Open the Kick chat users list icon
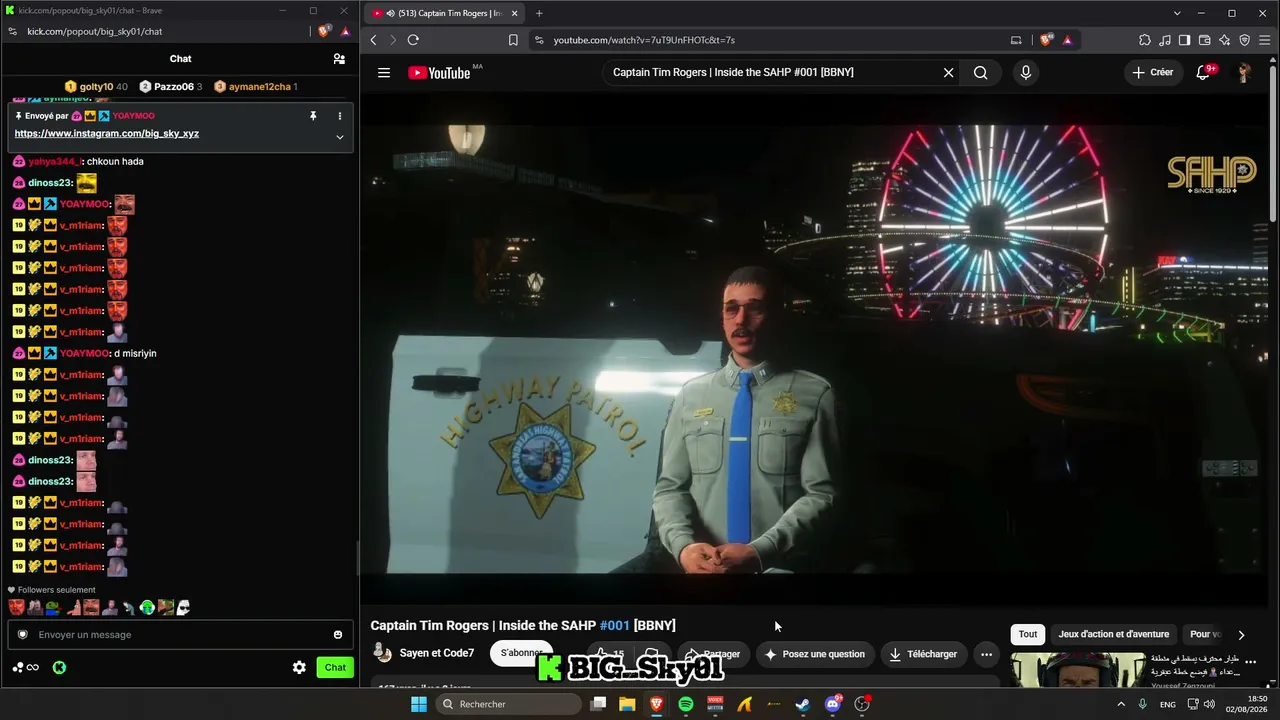The image size is (1280, 720). click(339, 59)
